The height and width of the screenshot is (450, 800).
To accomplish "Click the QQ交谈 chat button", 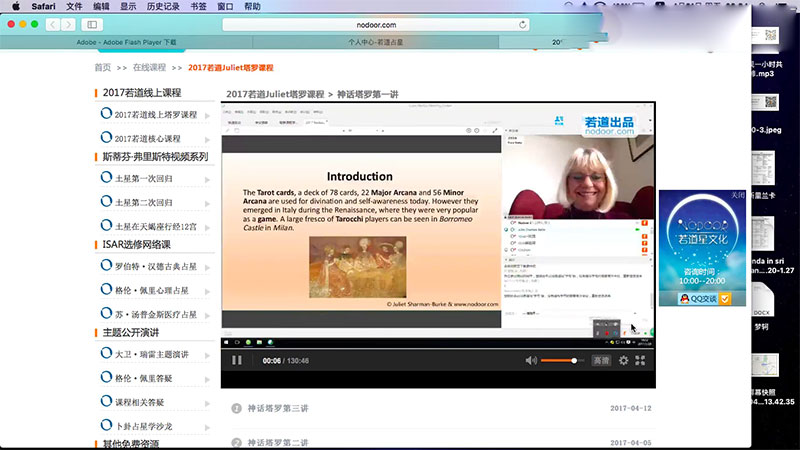I will pyautogui.click(x=704, y=298).
